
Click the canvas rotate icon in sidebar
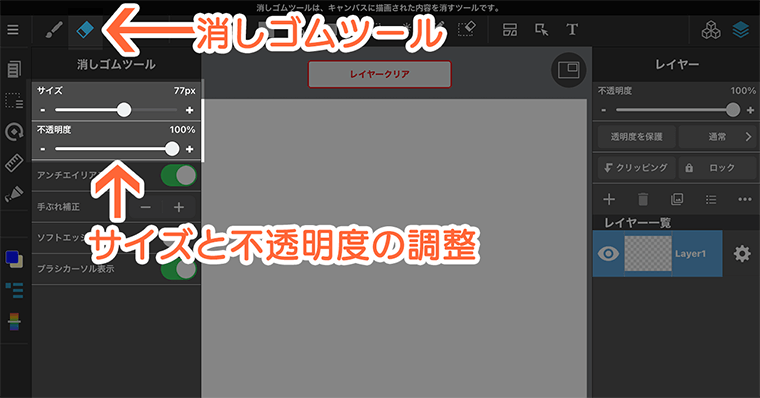pyautogui.click(x=14, y=132)
